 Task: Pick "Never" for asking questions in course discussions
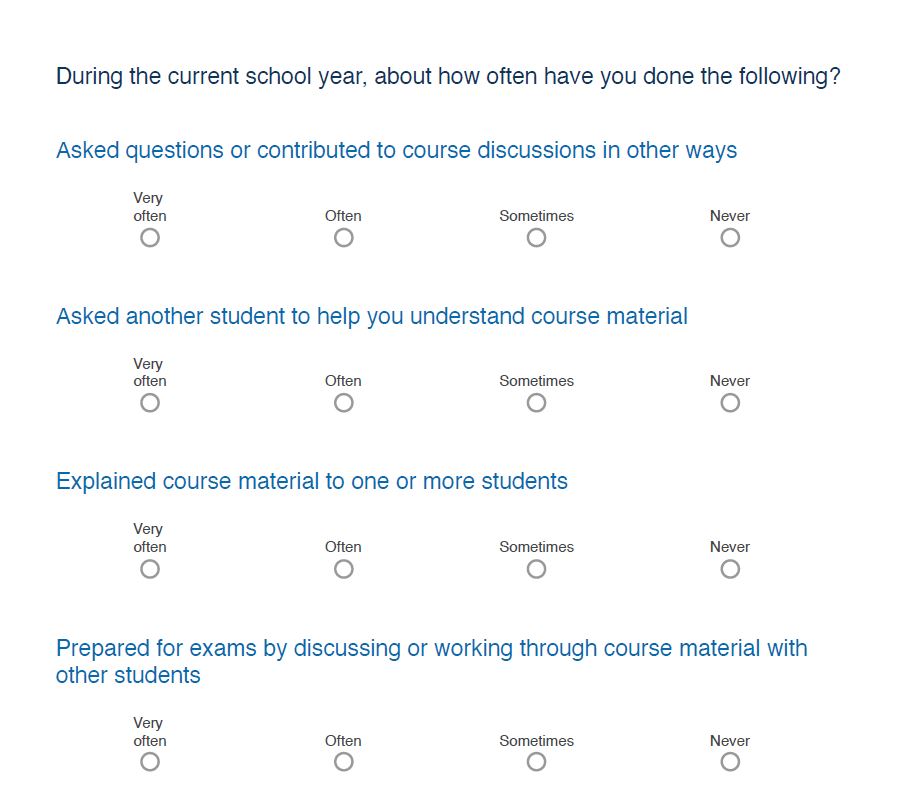(730, 238)
